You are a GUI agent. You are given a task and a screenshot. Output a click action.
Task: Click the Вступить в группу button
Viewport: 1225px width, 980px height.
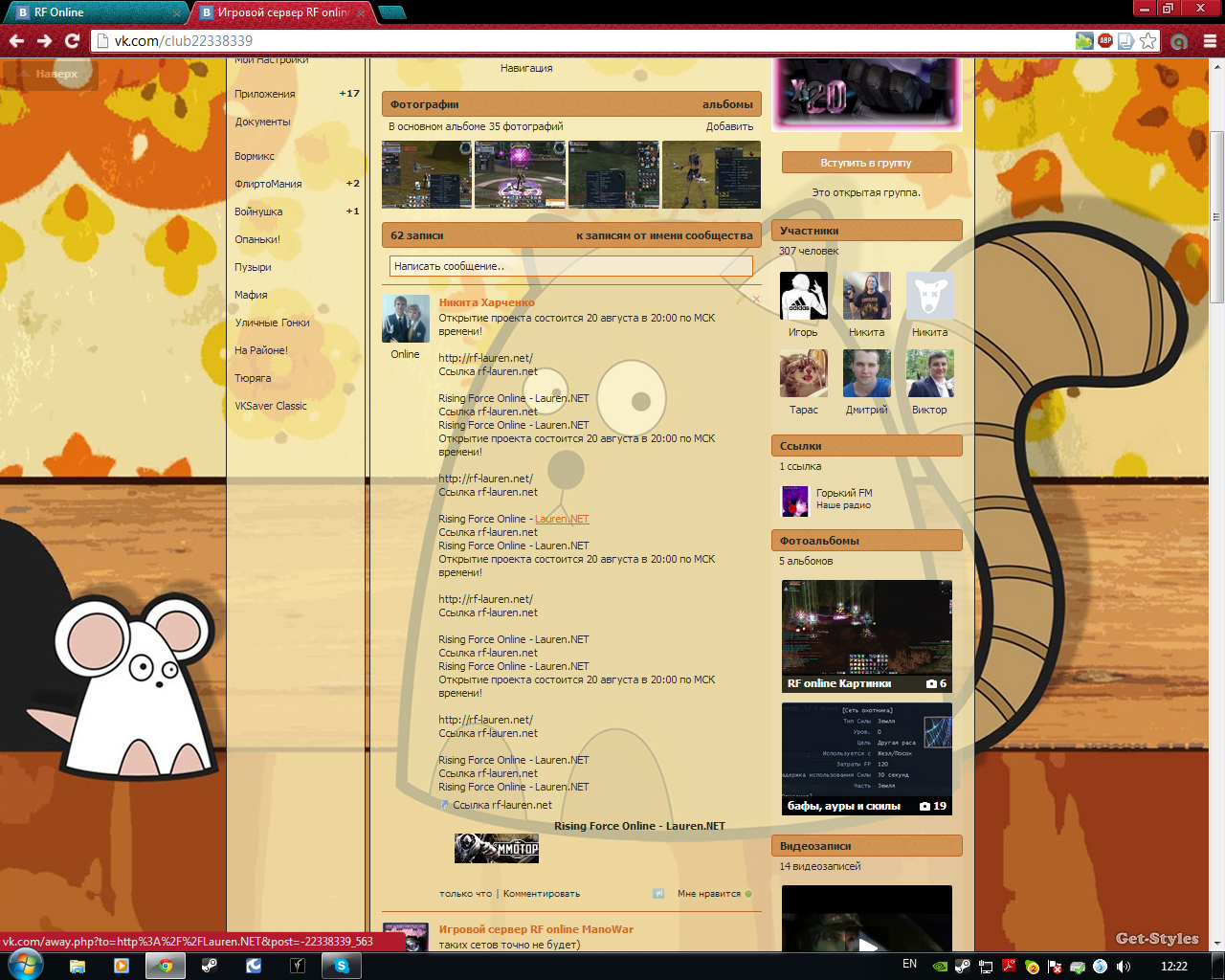point(866,163)
